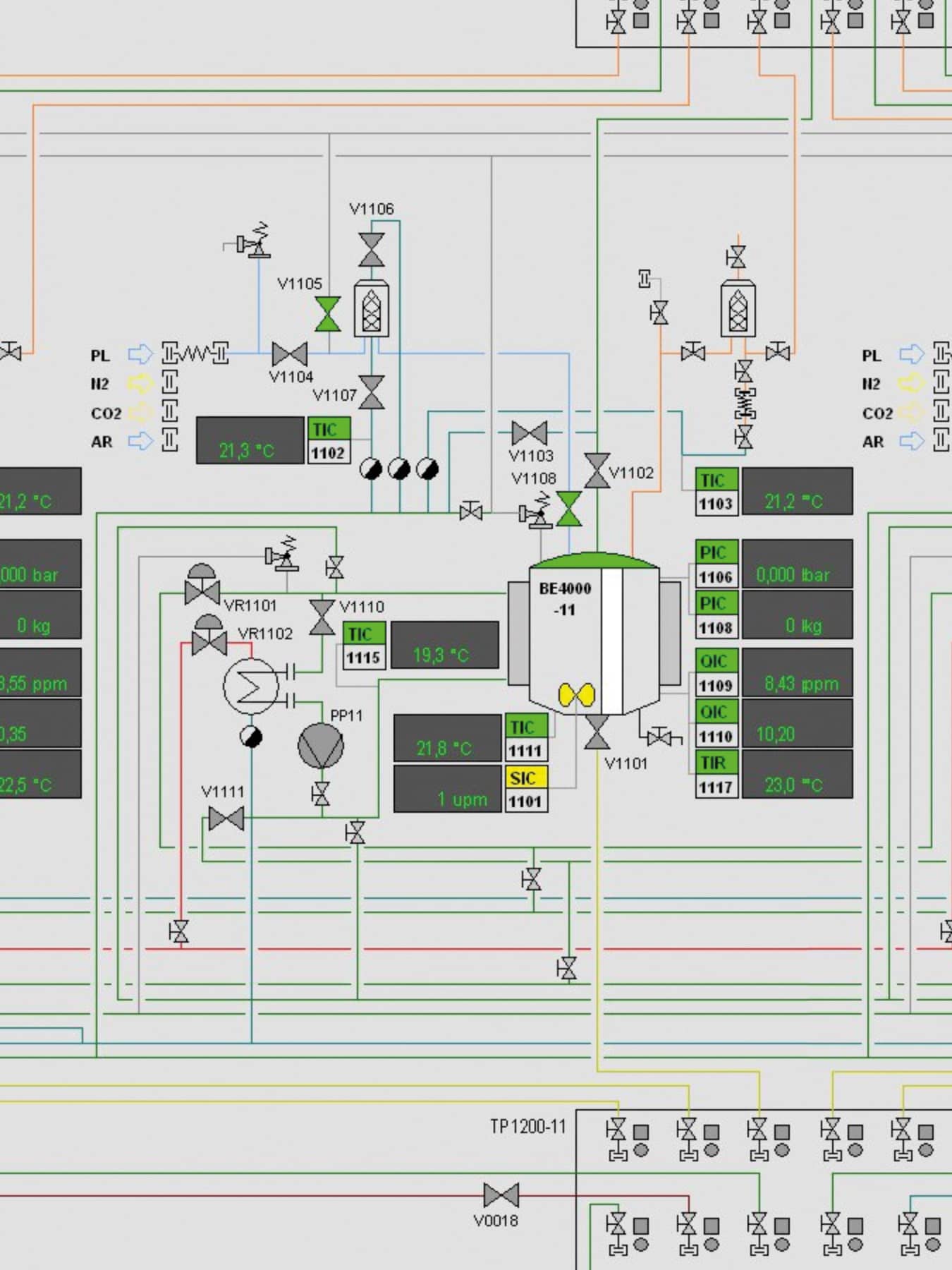Click the green valve V1108
Viewport: 952px width, 1270px height.
click(x=569, y=509)
